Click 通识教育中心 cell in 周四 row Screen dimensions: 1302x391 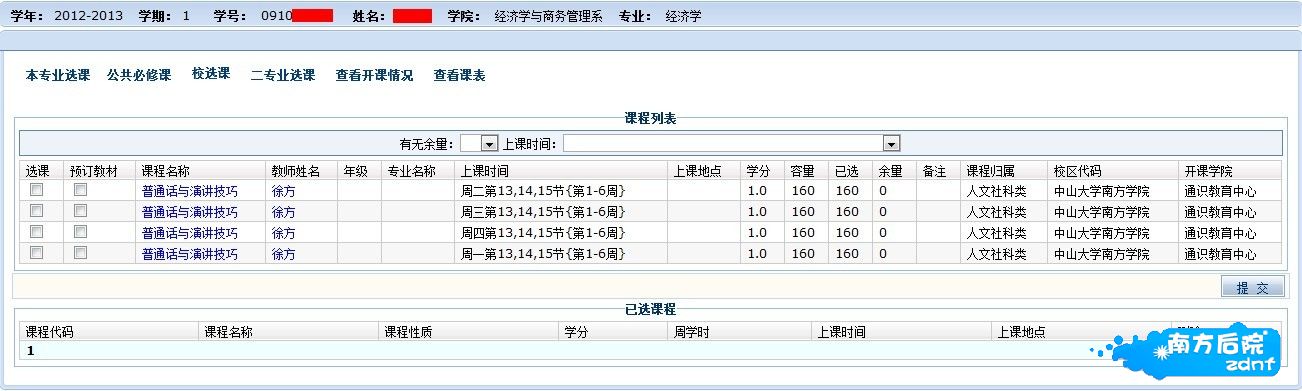coord(1220,233)
